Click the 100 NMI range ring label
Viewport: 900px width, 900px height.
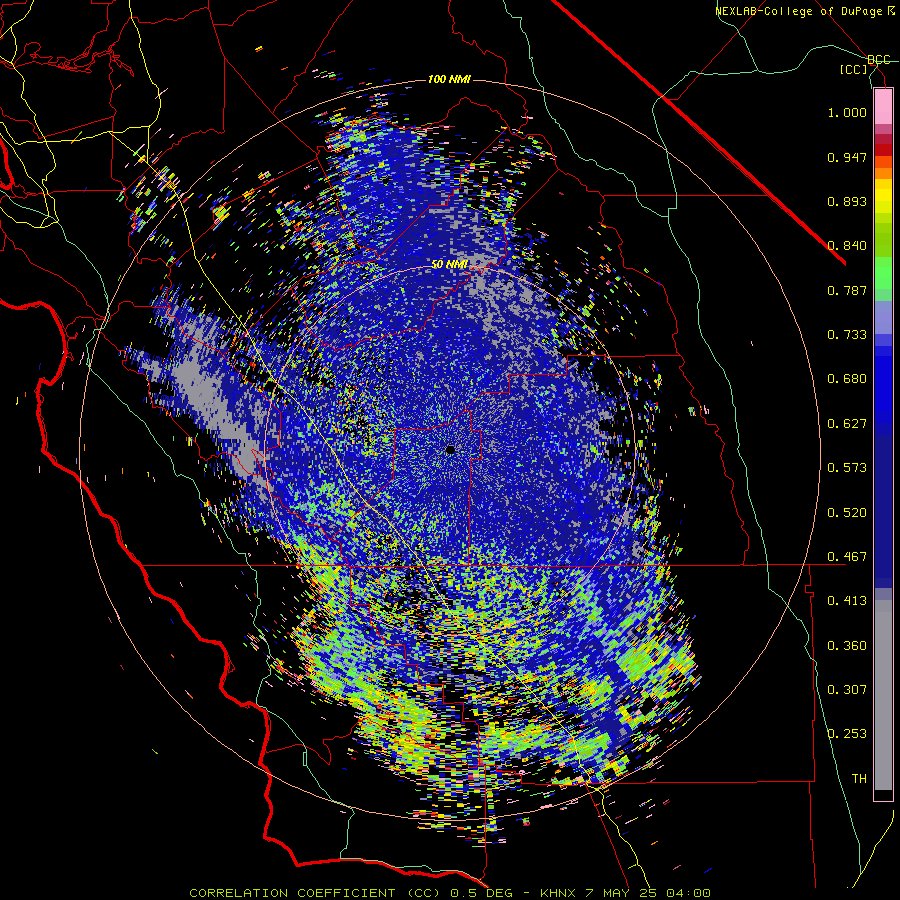point(449,79)
